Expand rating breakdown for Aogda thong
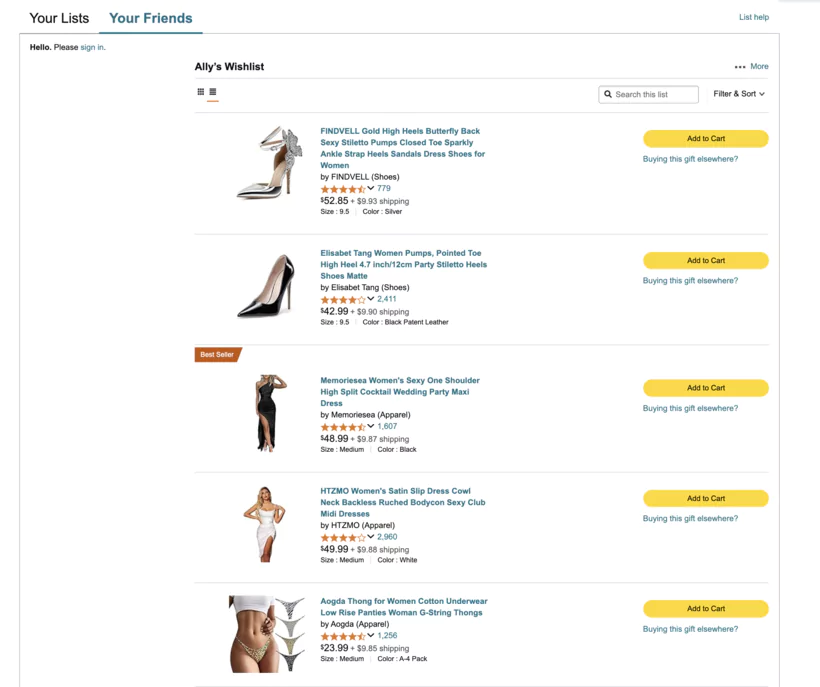820x687 pixels. tap(370, 636)
